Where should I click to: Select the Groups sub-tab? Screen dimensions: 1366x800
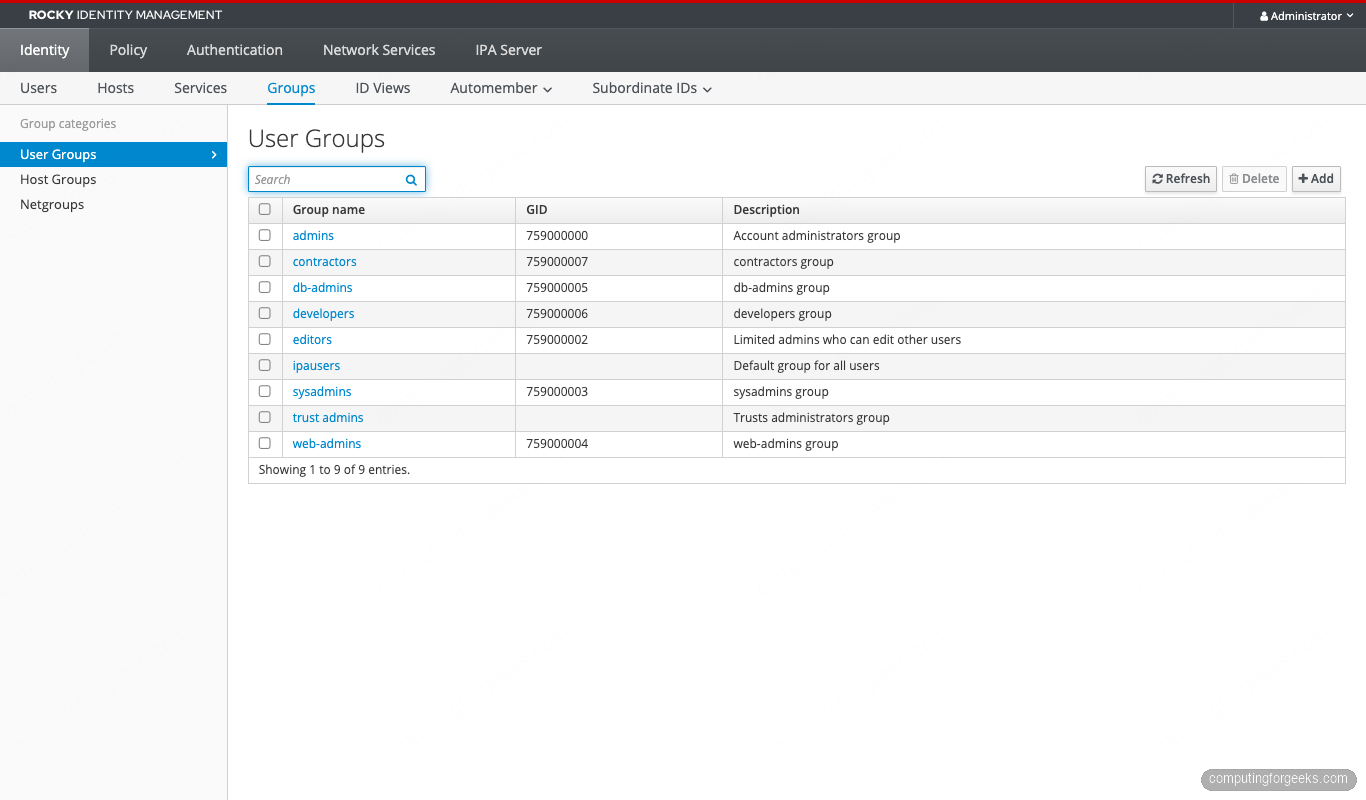click(x=291, y=88)
